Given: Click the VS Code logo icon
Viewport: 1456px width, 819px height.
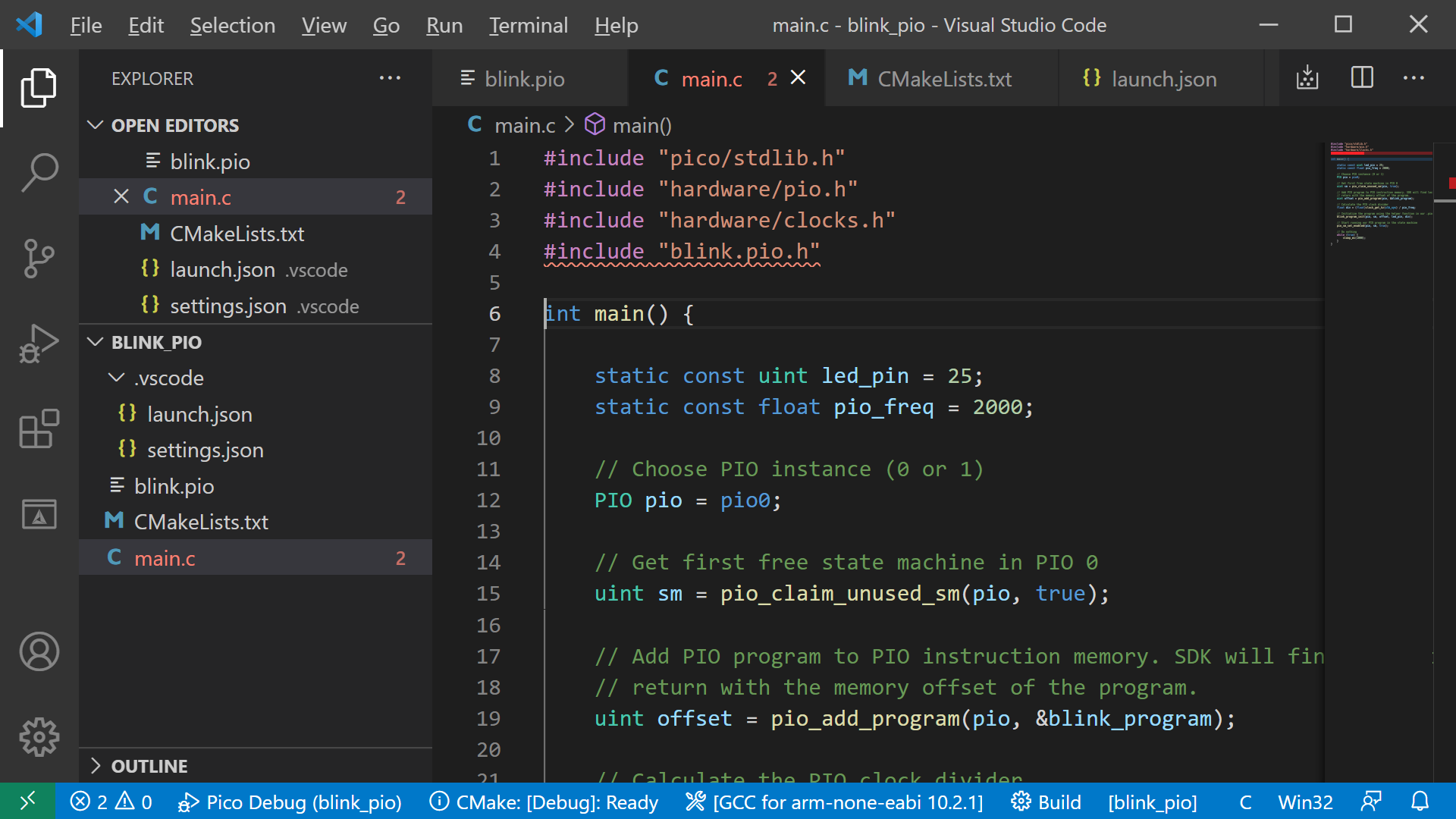Looking at the screenshot, I should point(30,25).
